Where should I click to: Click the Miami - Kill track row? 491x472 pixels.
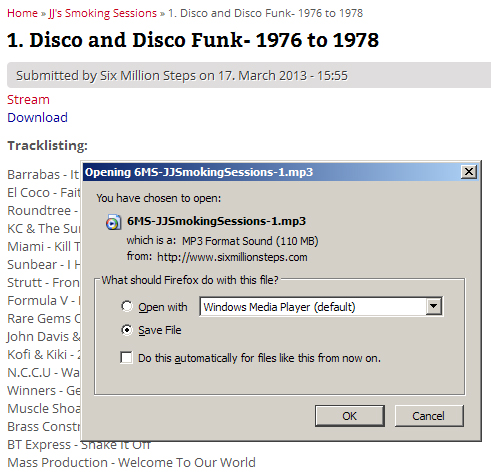pos(44,246)
